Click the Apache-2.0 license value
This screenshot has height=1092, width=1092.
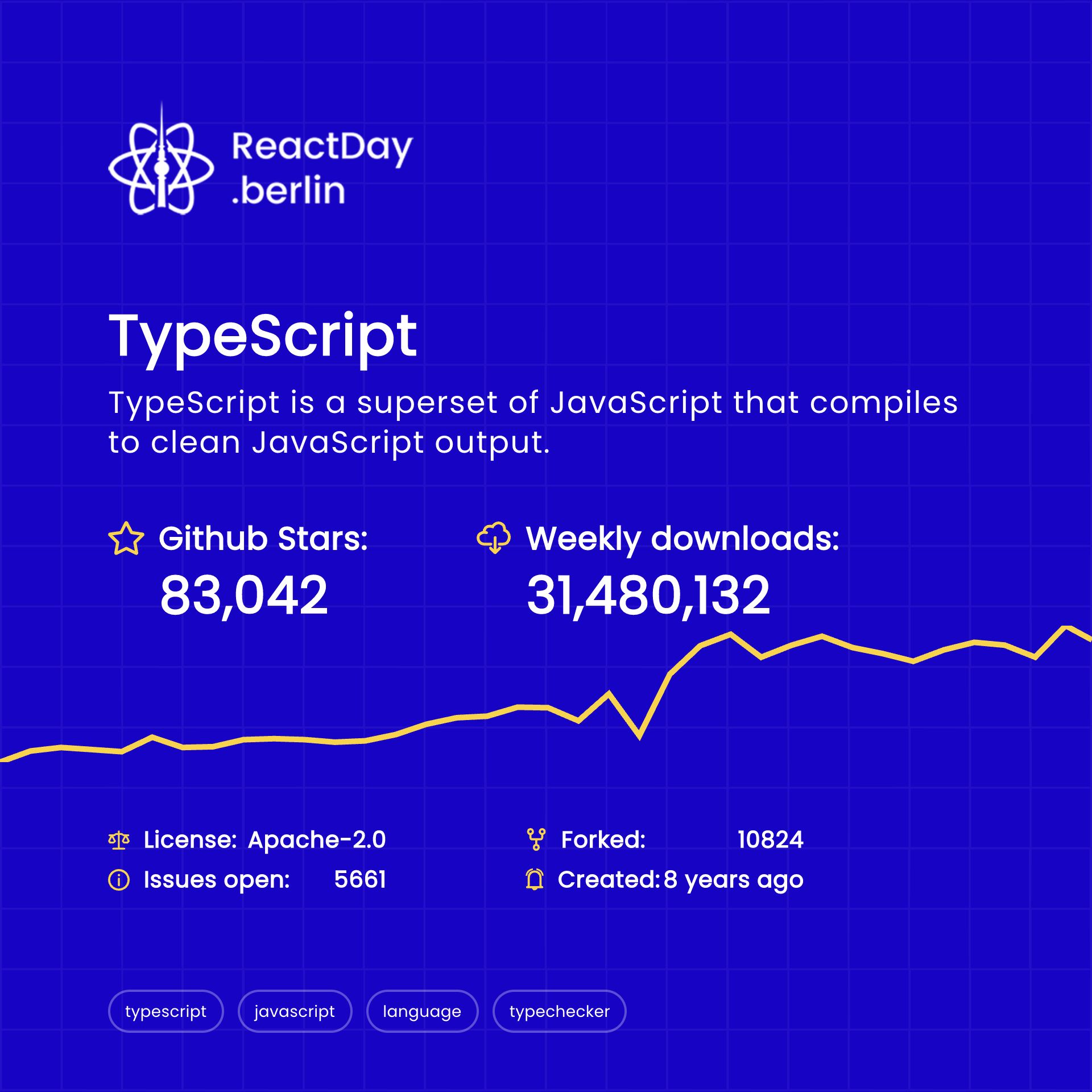(x=317, y=839)
